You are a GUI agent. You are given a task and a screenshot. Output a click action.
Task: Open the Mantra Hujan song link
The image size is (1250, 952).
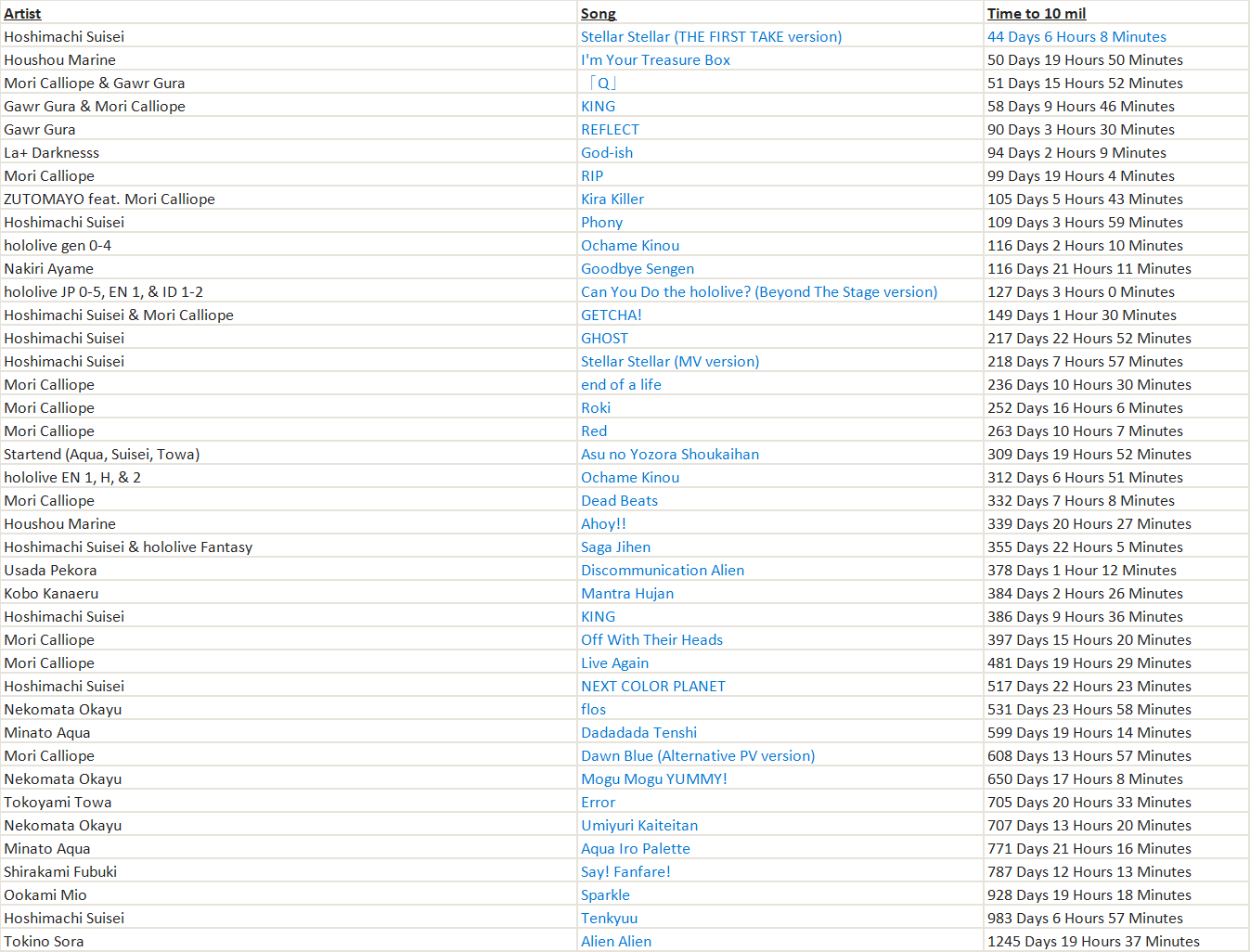point(627,594)
